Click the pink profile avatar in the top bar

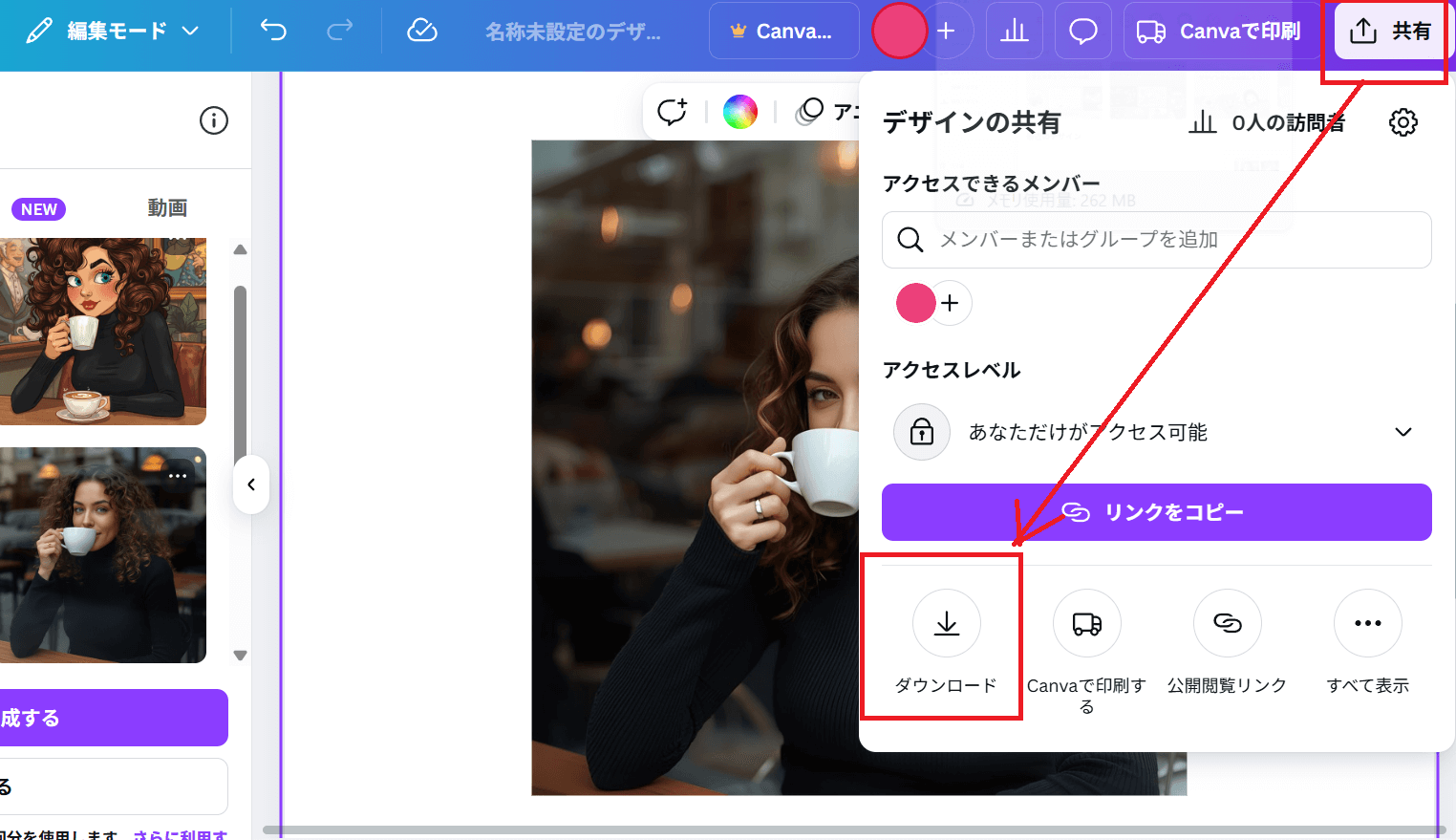(898, 31)
